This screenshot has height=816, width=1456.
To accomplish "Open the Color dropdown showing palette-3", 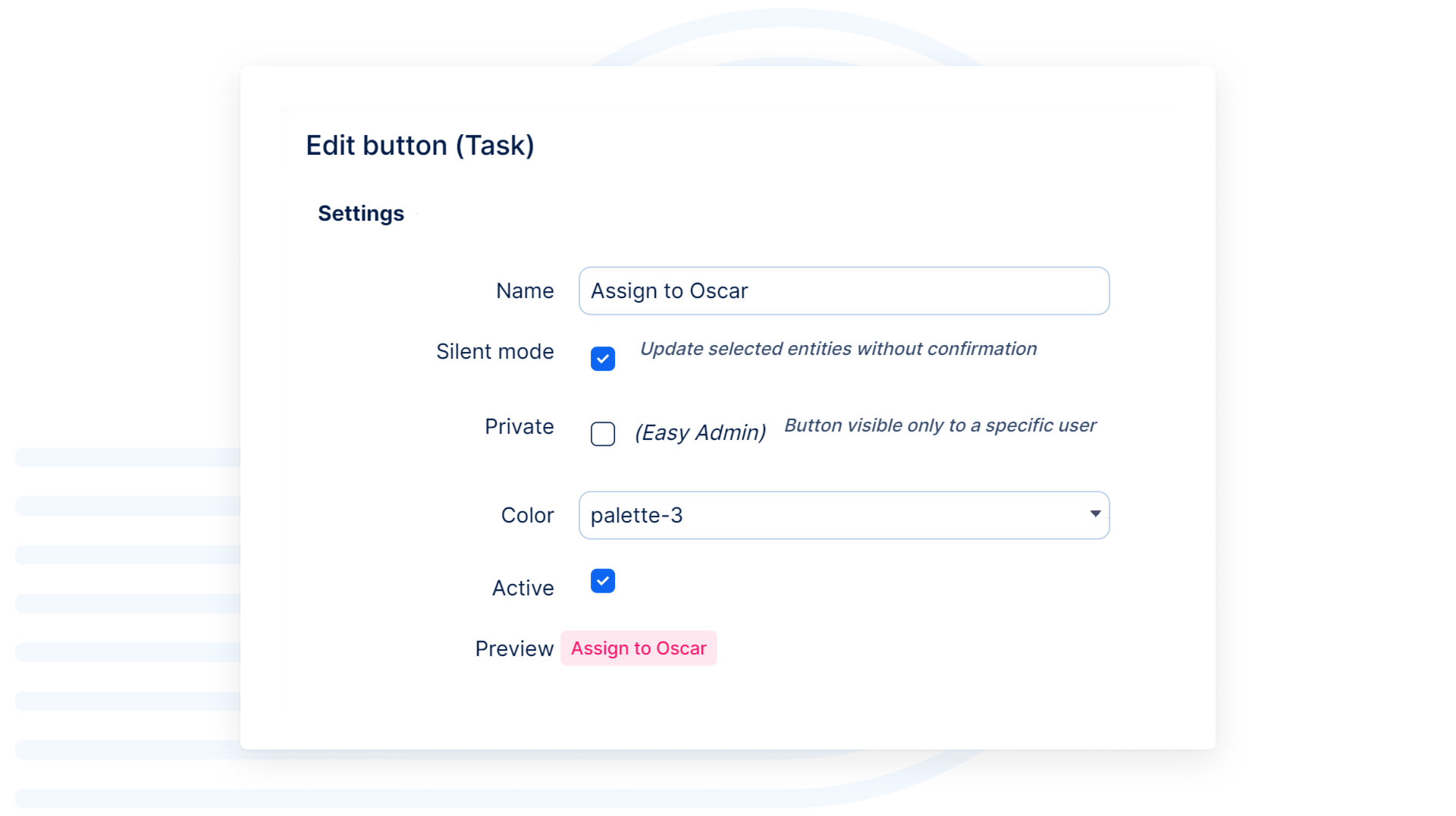I will pos(843,516).
